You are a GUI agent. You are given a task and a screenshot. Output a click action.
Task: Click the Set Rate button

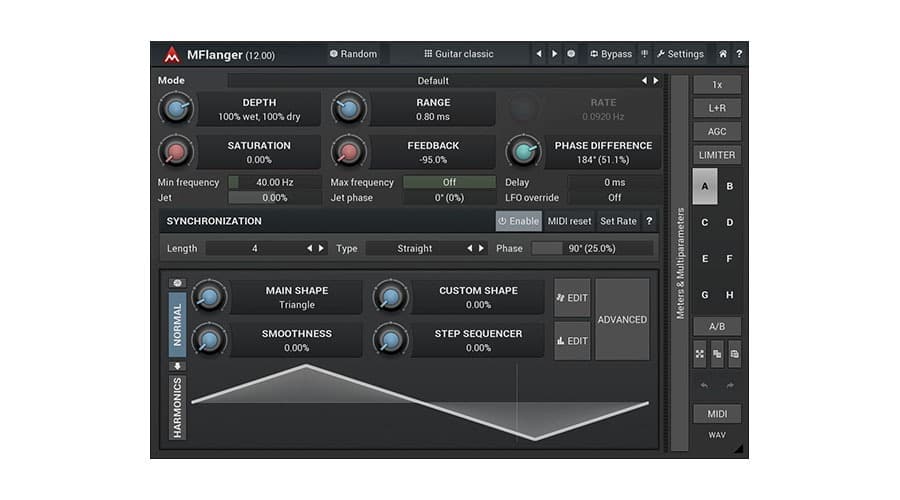click(x=618, y=221)
